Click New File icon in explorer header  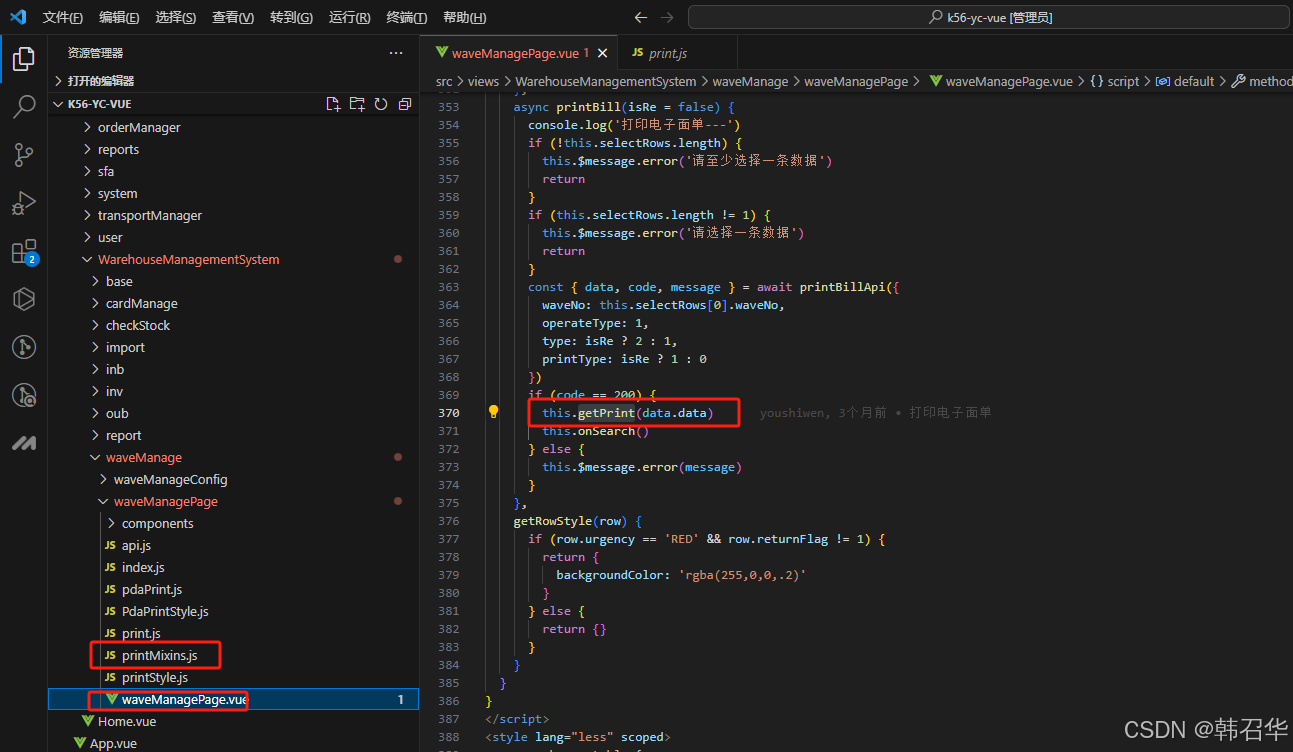334,104
